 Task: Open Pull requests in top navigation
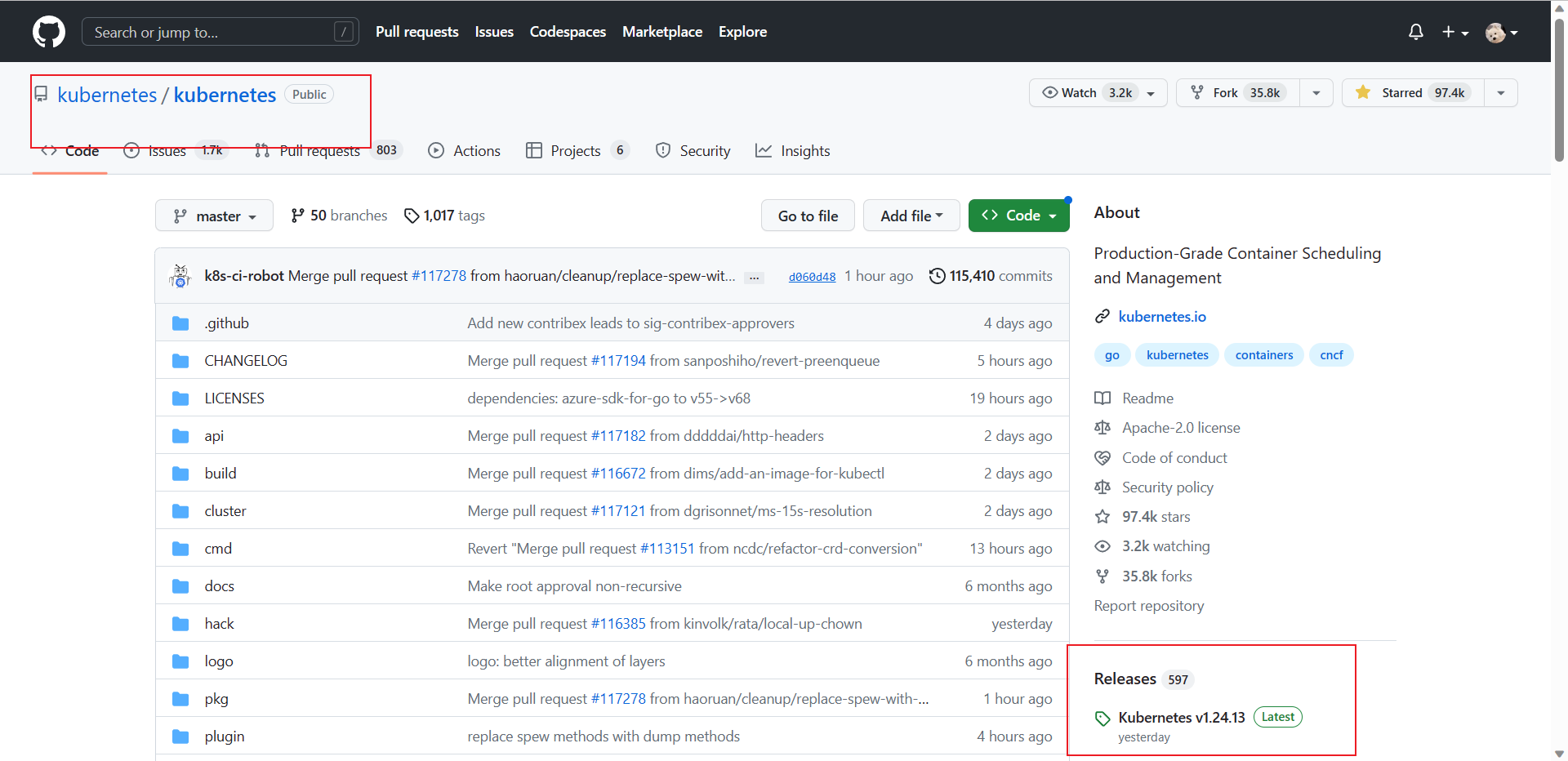[x=416, y=32]
